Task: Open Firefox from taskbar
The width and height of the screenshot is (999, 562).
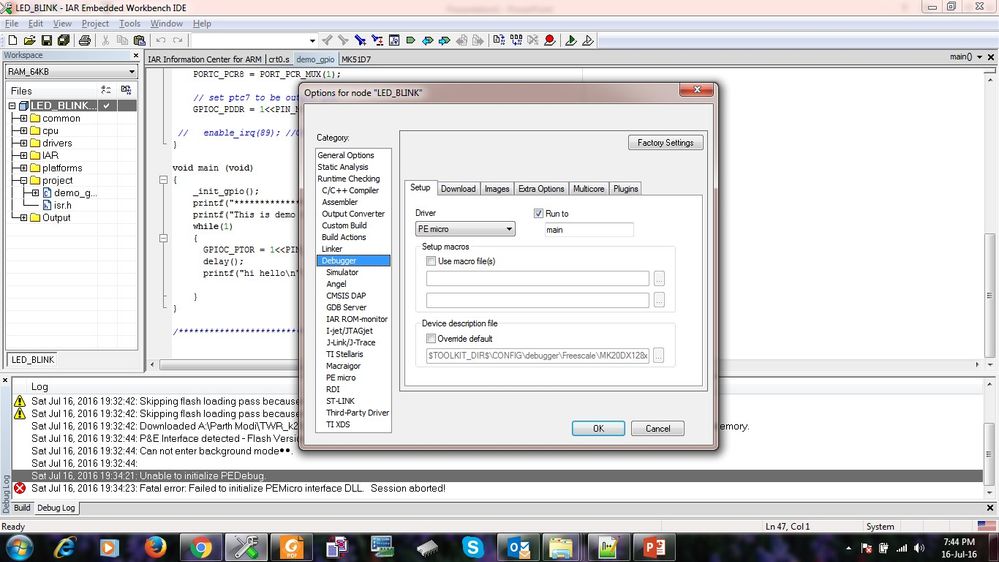Action: pos(155,547)
